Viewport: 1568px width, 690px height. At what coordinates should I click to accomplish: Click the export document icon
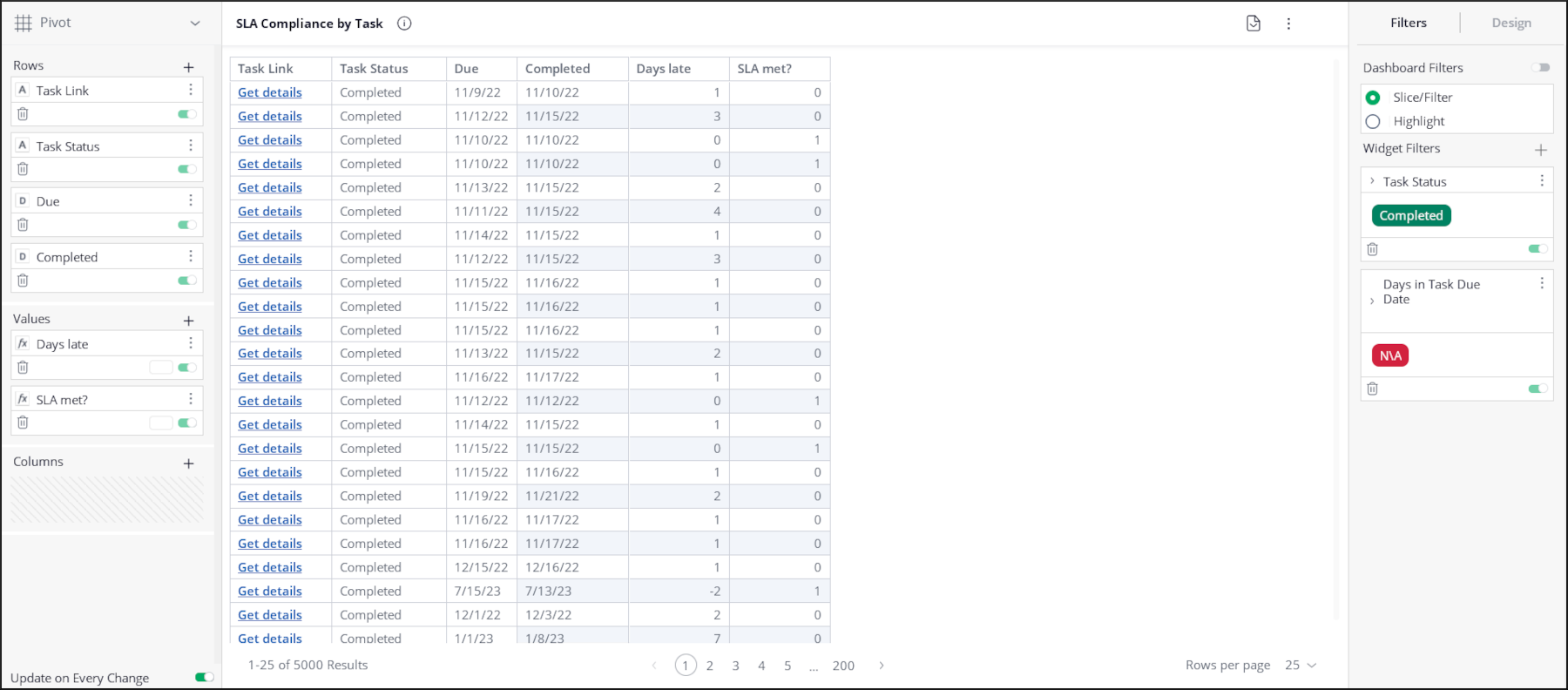[x=1254, y=24]
